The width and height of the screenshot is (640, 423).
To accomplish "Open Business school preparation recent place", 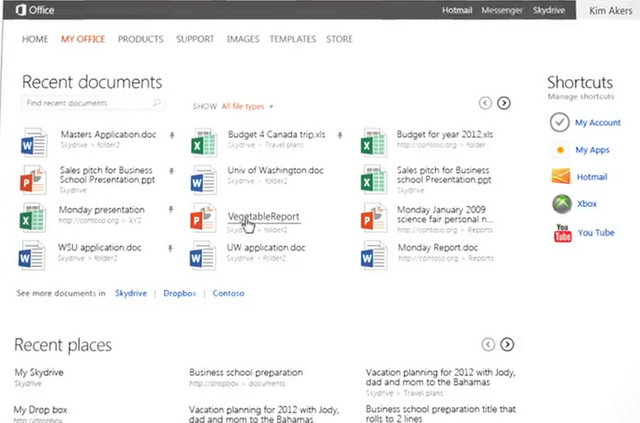I will pos(246,372).
